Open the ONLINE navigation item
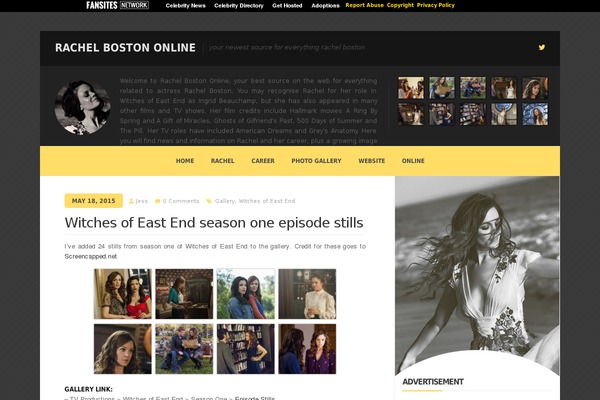This screenshot has width=600, height=400. coord(413,161)
